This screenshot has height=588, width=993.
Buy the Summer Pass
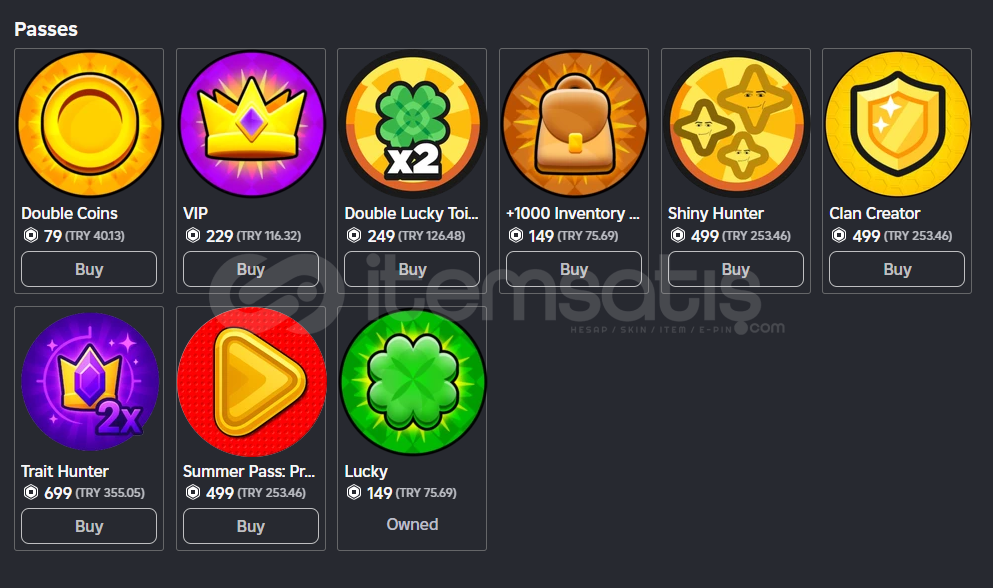click(251, 527)
